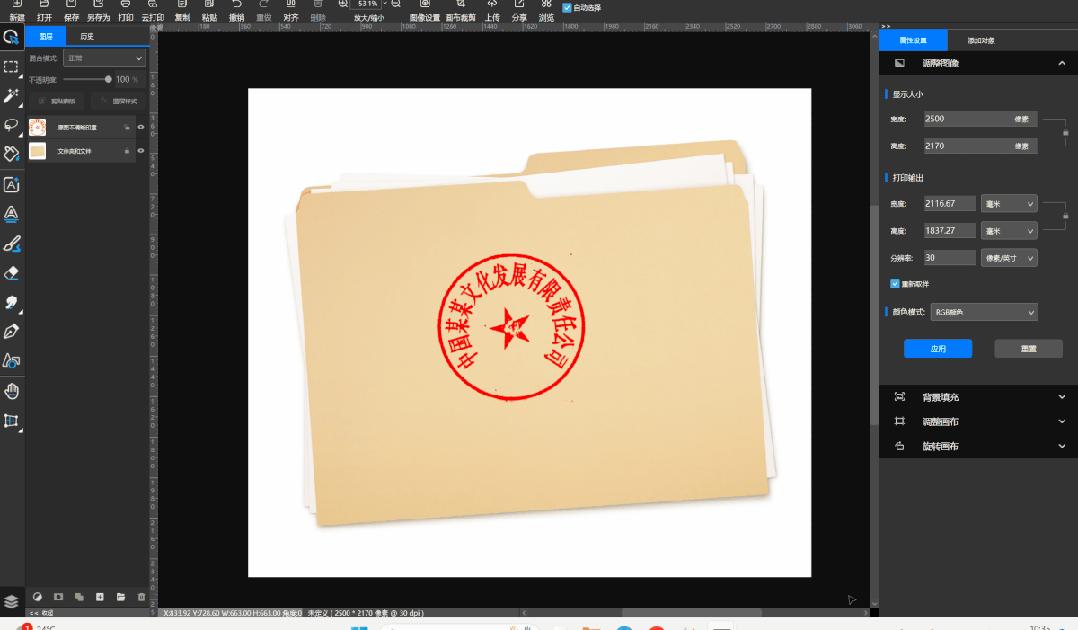
Task: Select the rectangular marquee selection tool
Action: [11, 67]
